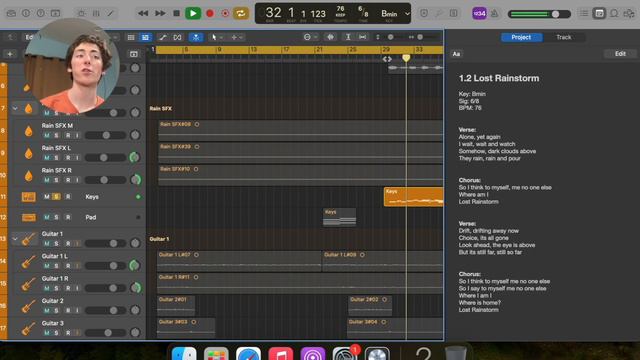This screenshot has width=640, height=360.
Task: Mute the Pad track
Action: click(x=47, y=217)
